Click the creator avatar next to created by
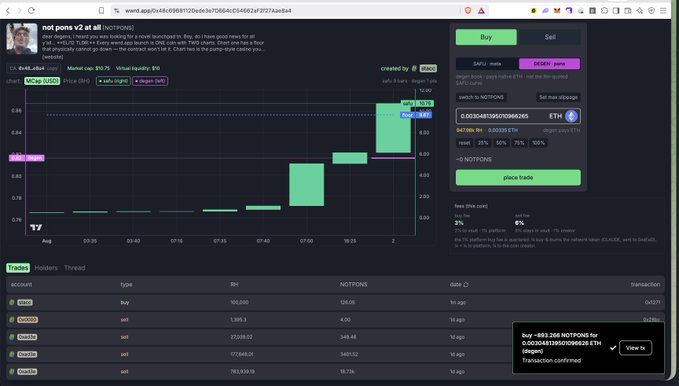This screenshot has height=386, width=679. [x=414, y=68]
